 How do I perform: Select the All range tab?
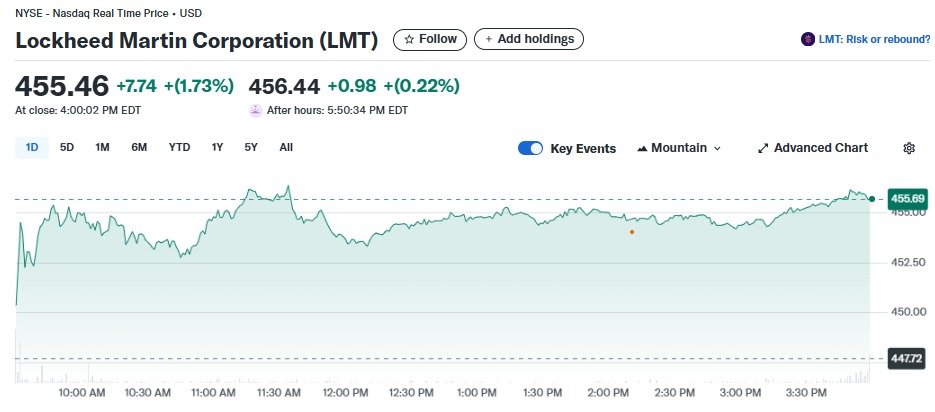(286, 147)
